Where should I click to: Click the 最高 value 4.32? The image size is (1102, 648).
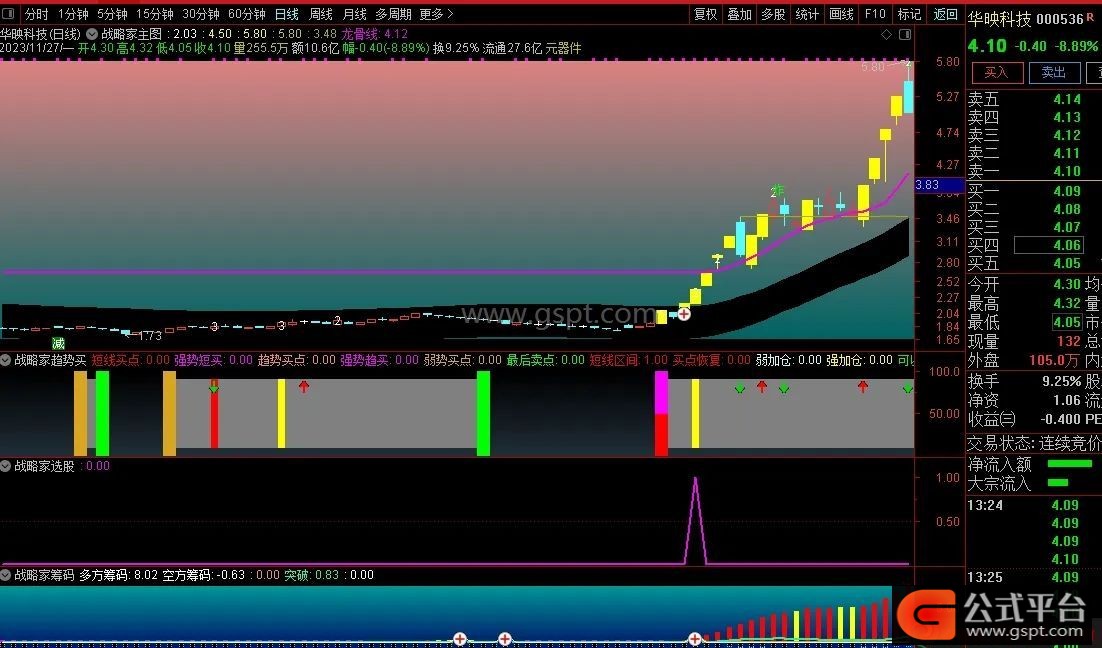pyautogui.click(x=1067, y=303)
